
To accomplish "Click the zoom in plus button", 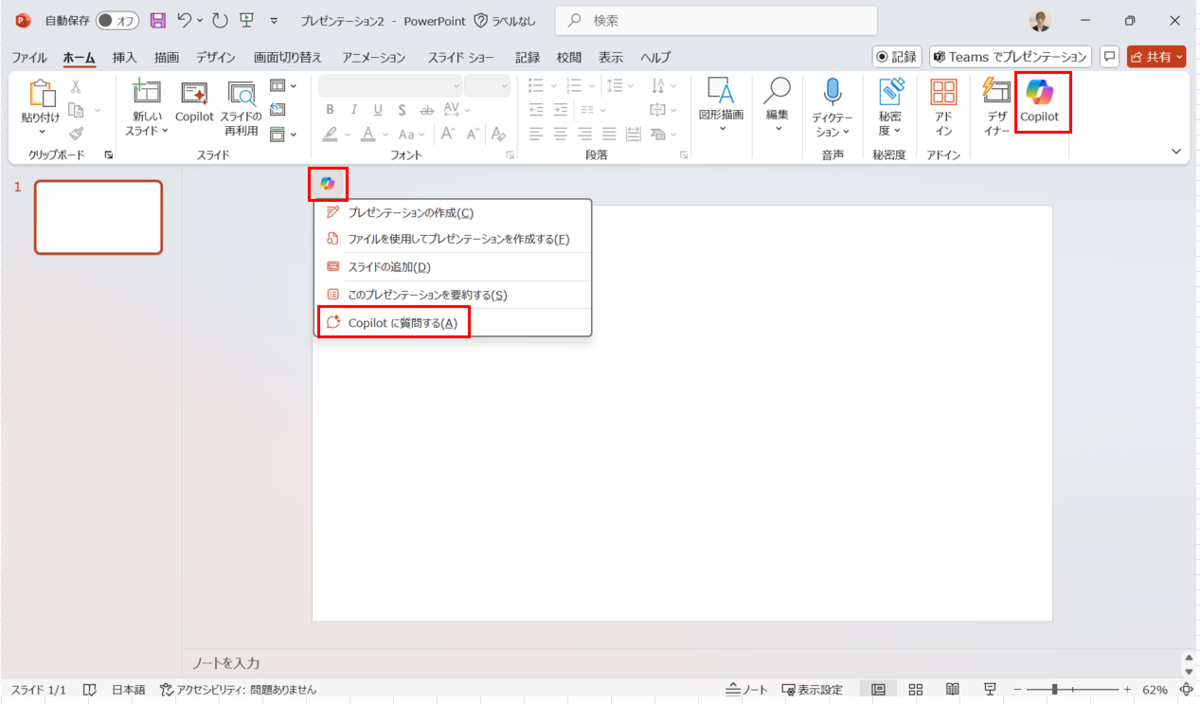I will (1127, 690).
